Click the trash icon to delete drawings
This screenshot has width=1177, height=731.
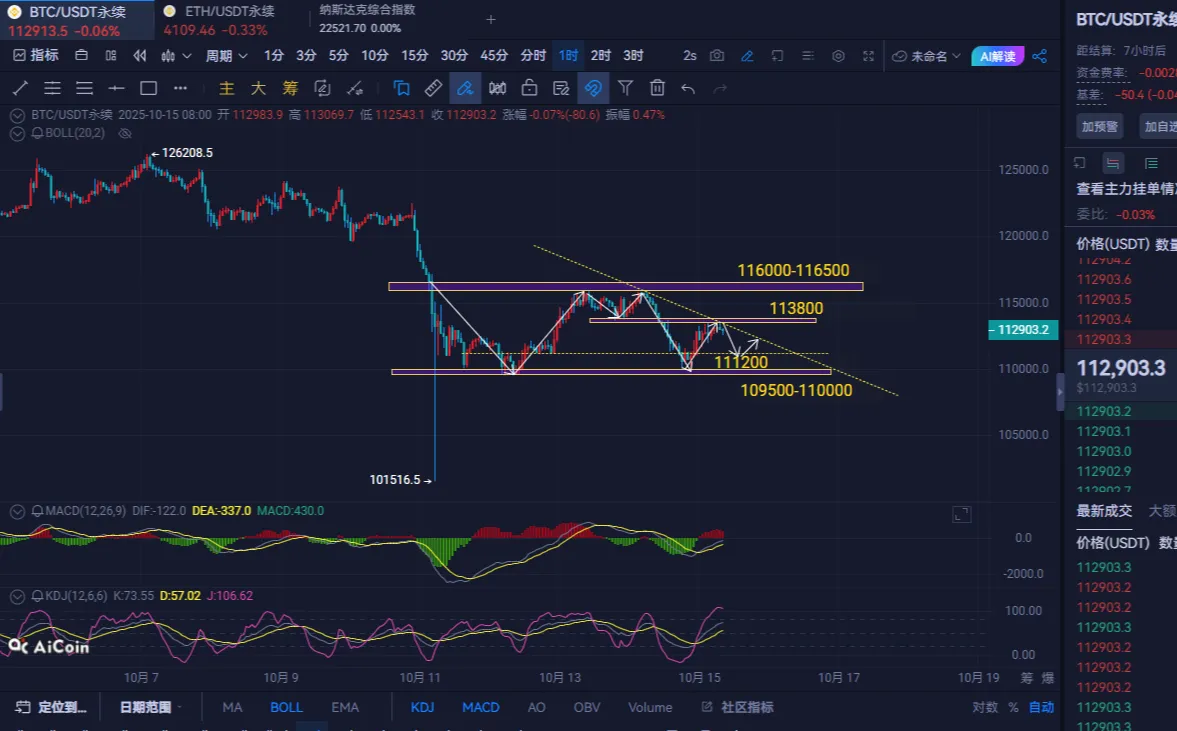pyautogui.click(x=657, y=89)
